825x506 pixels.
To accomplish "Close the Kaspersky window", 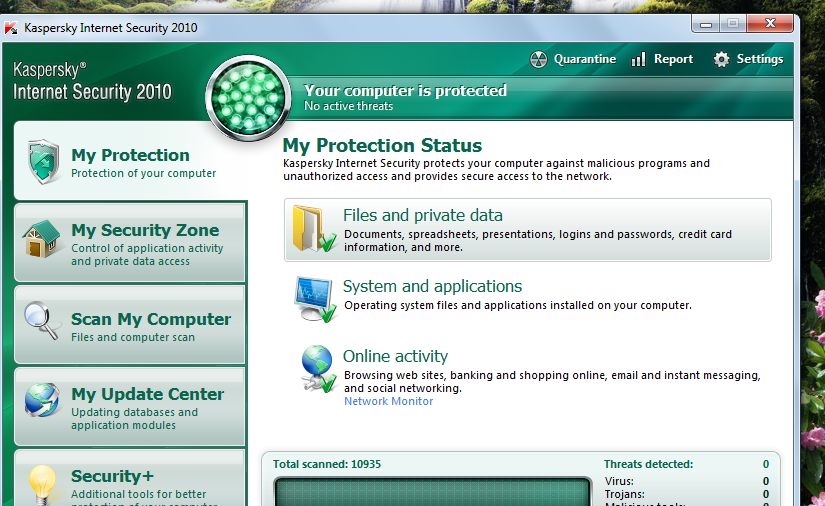I will pyautogui.click(x=770, y=23).
